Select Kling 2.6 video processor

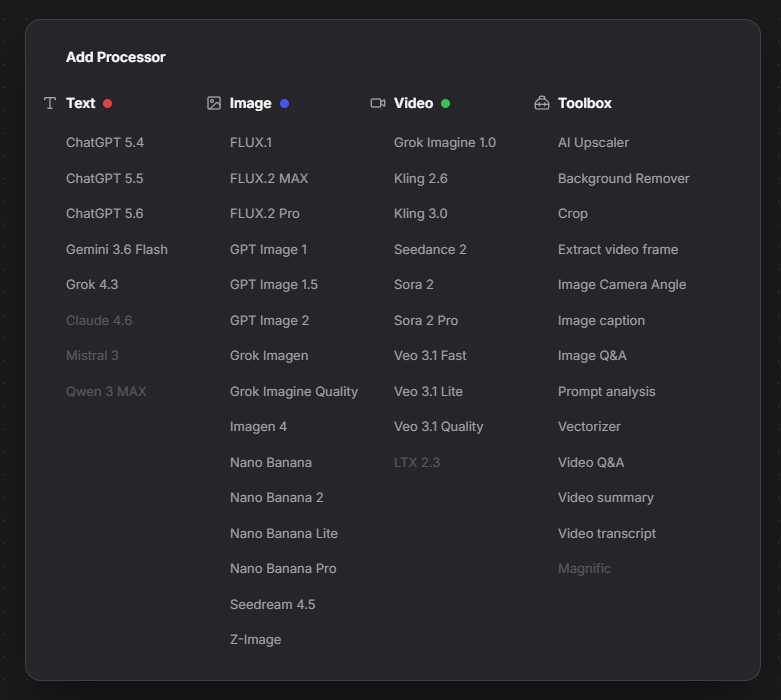pyautogui.click(x=421, y=178)
